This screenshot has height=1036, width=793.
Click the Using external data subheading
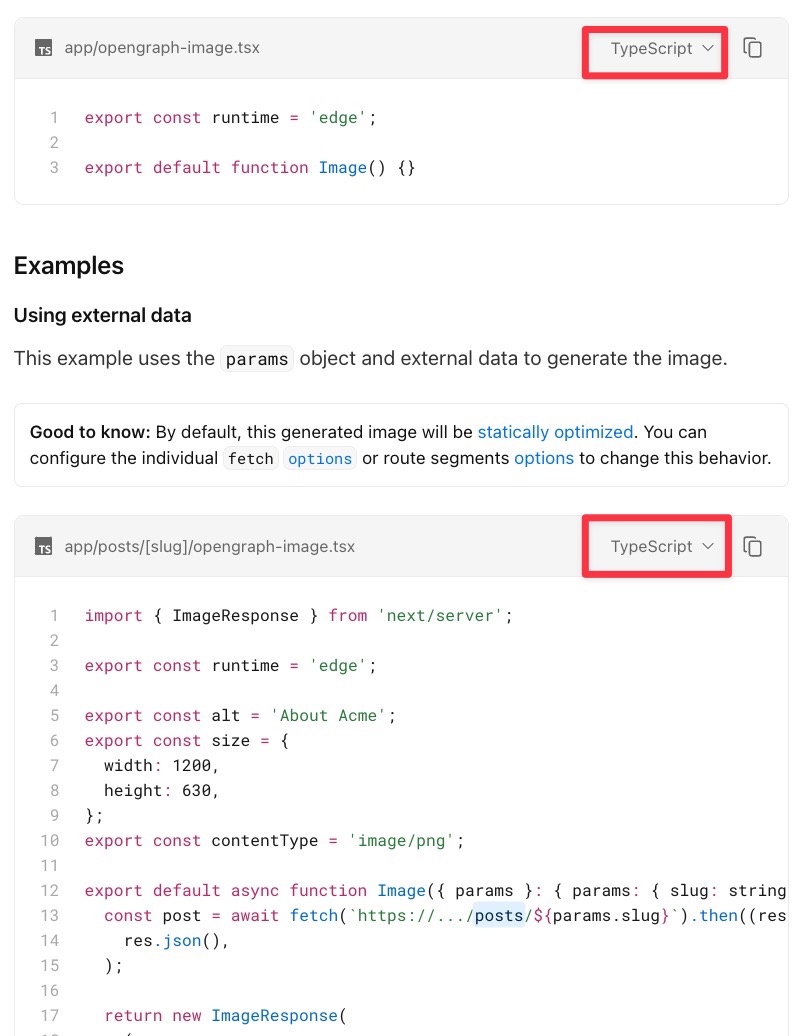pyautogui.click(x=103, y=315)
